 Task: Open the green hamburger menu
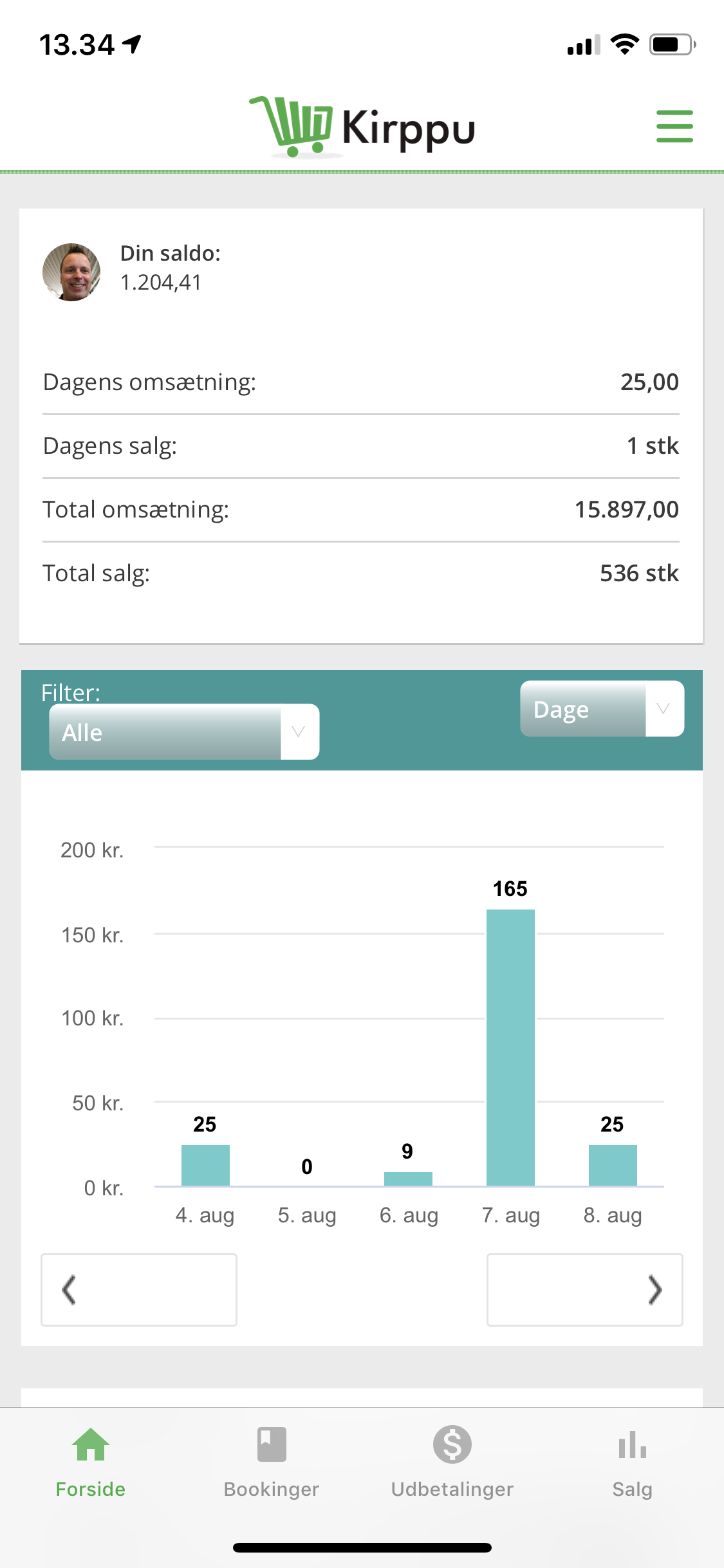(674, 126)
